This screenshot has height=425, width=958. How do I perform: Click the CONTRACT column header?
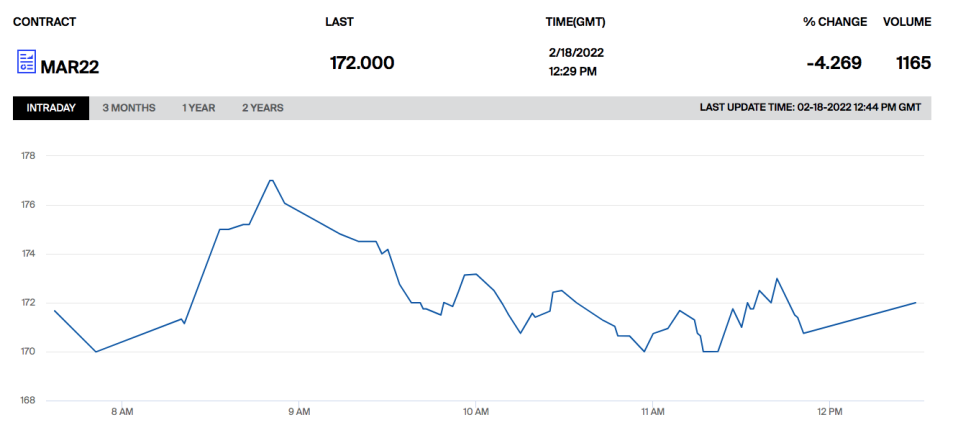44,22
